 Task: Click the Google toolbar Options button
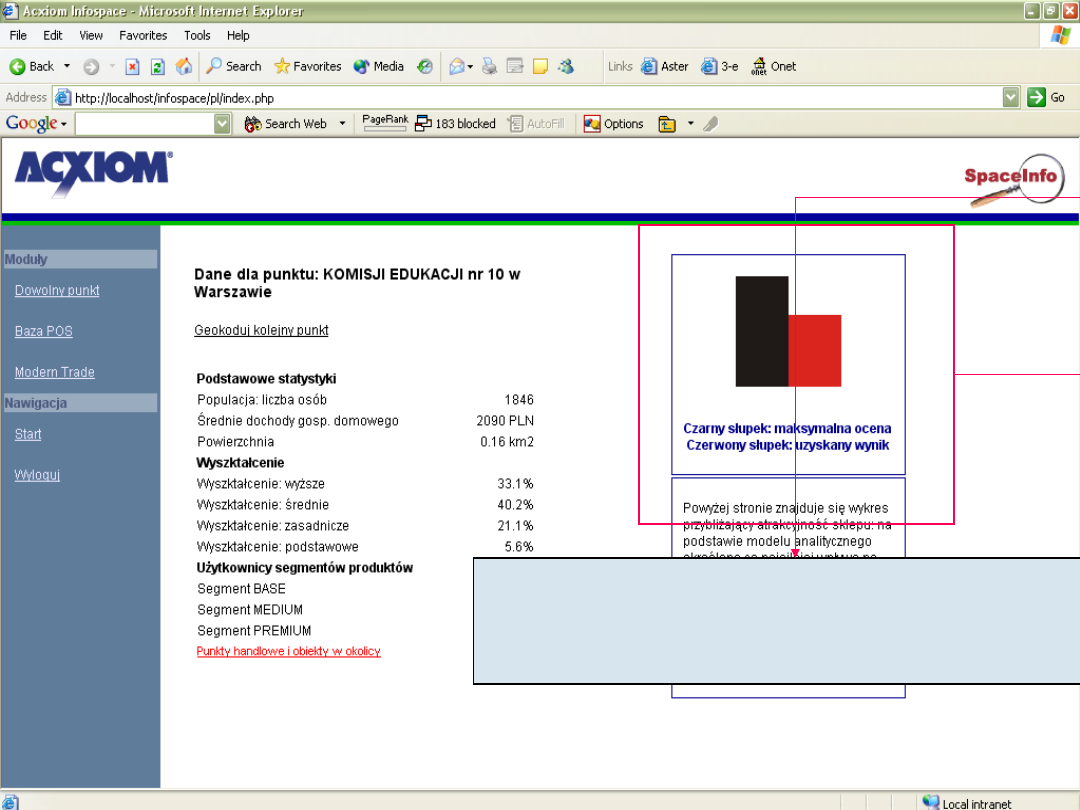click(614, 124)
